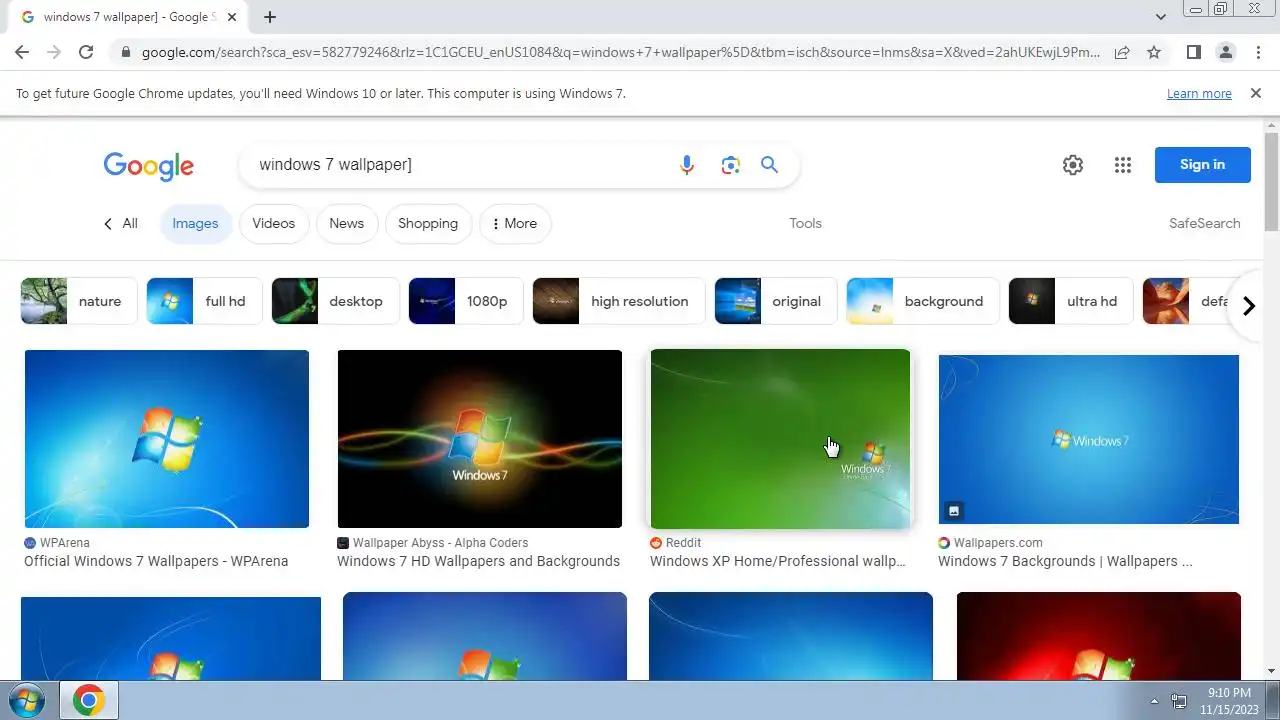The width and height of the screenshot is (1280, 720).
Task: Open Official Windows 7 Wallpapers - WPArena link
Action: coord(156,561)
